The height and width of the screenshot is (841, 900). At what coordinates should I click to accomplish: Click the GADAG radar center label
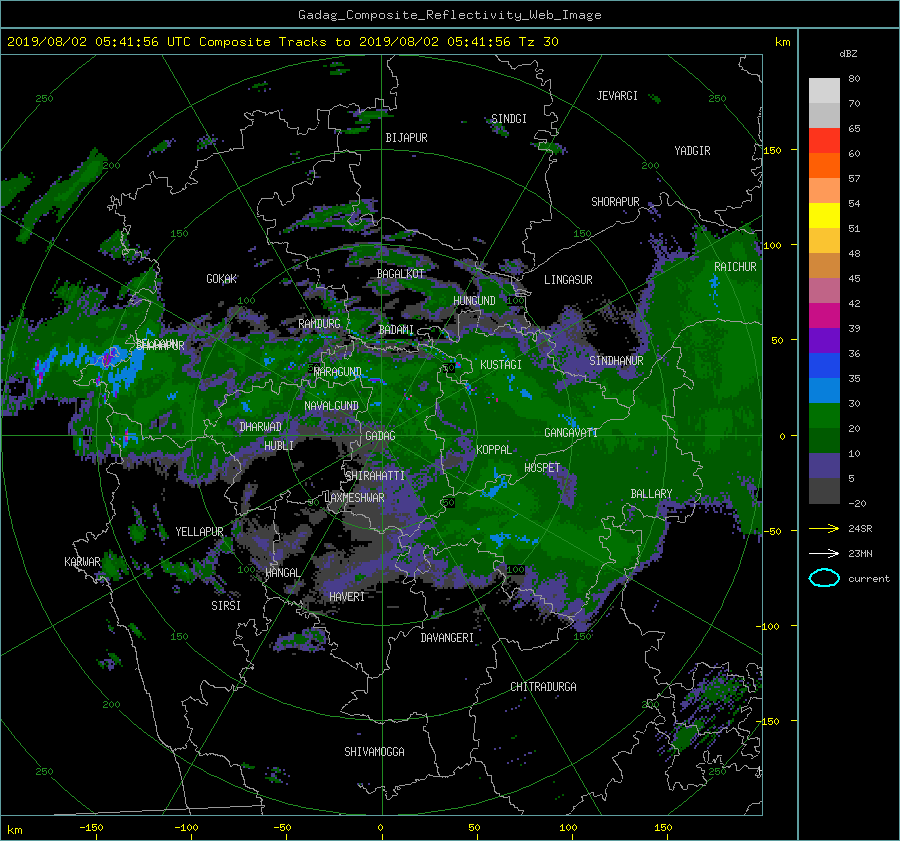coord(381,436)
